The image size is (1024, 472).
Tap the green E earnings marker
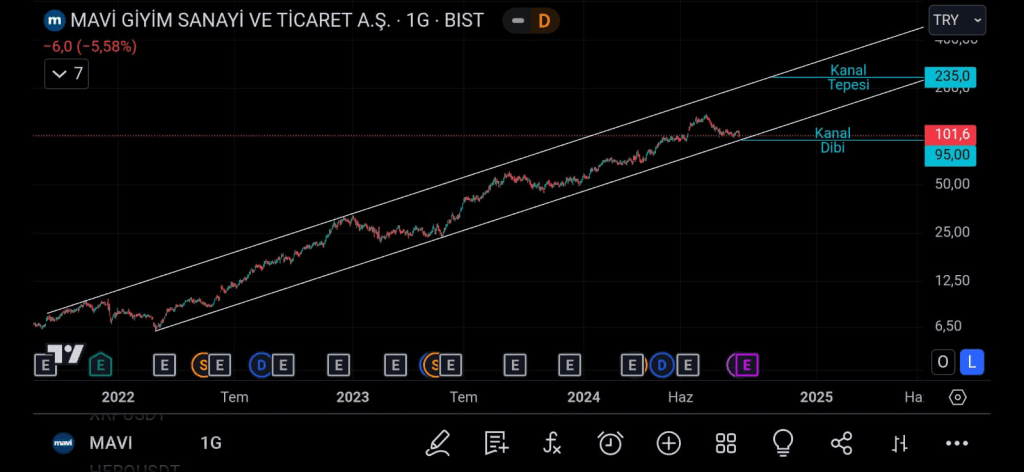click(101, 364)
